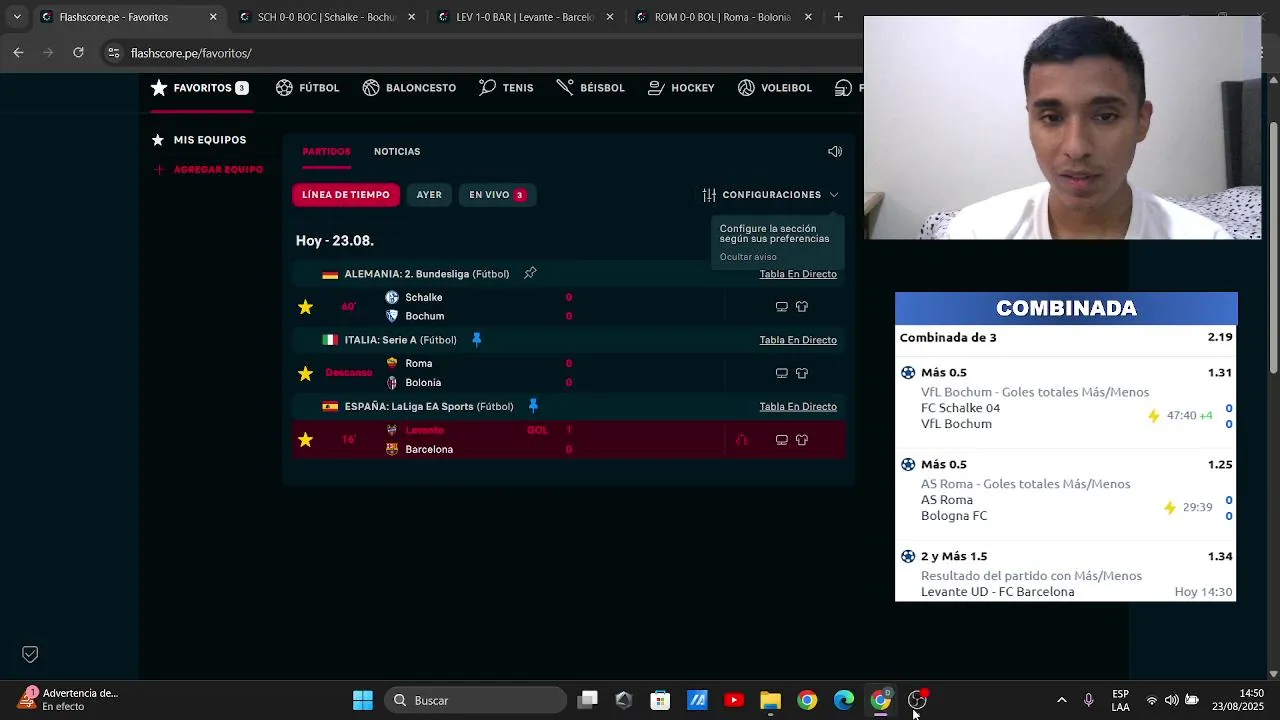
Task: Open the ESPAÑA: LaLiga EA Sports header
Action: pyautogui.click(x=429, y=407)
